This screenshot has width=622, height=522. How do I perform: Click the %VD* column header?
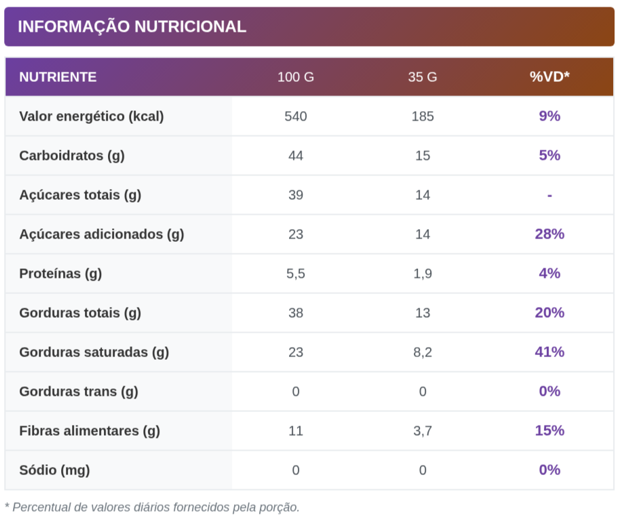point(549,77)
